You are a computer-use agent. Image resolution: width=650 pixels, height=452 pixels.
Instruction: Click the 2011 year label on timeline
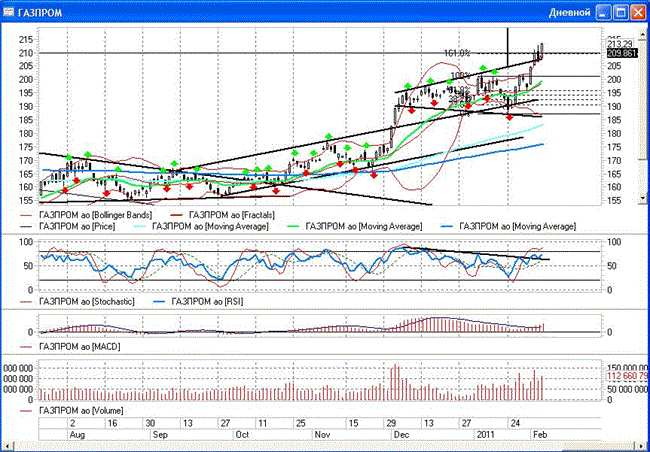tap(485, 435)
